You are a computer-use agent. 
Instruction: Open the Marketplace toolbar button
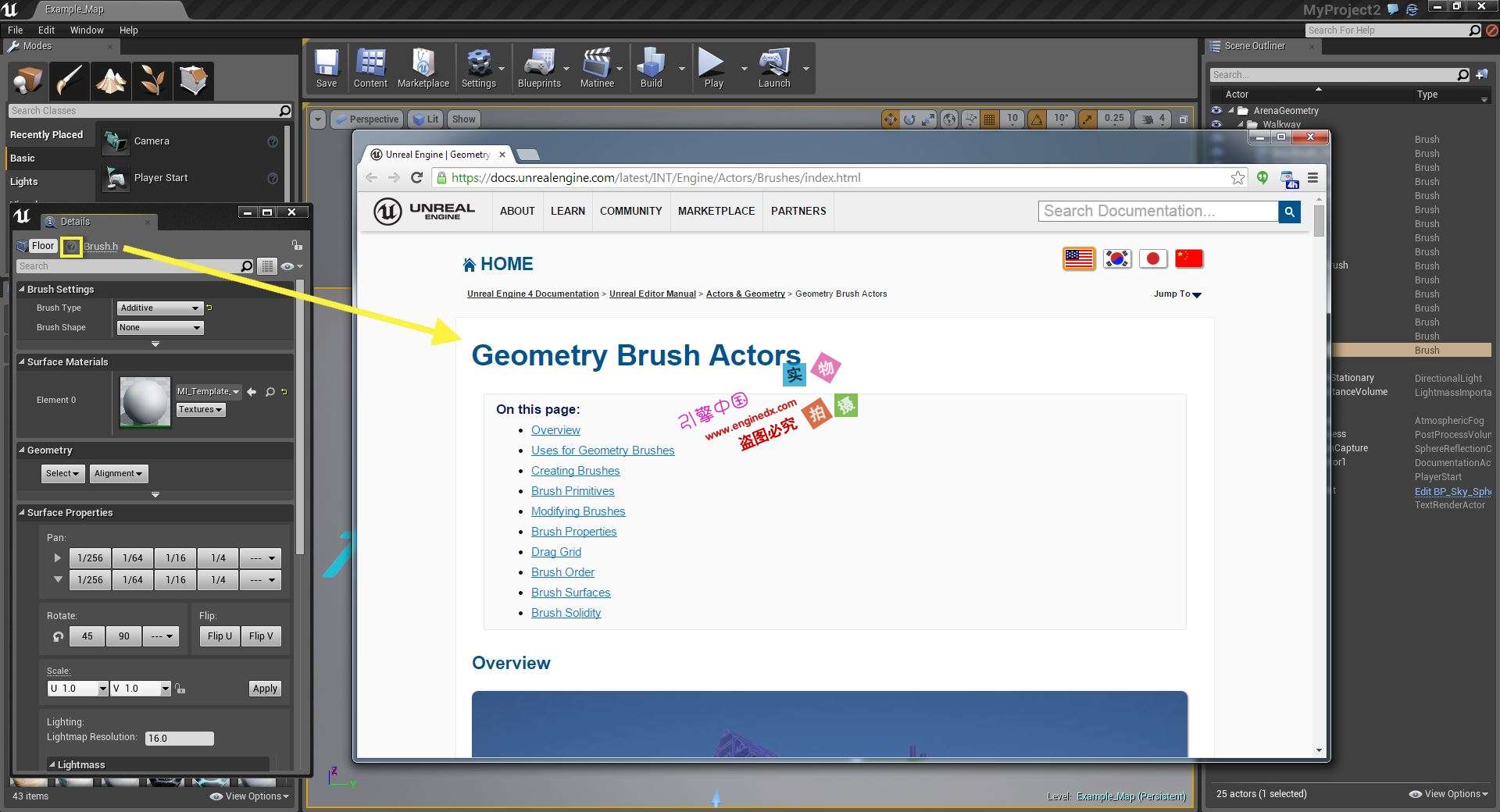tap(423, 68)
